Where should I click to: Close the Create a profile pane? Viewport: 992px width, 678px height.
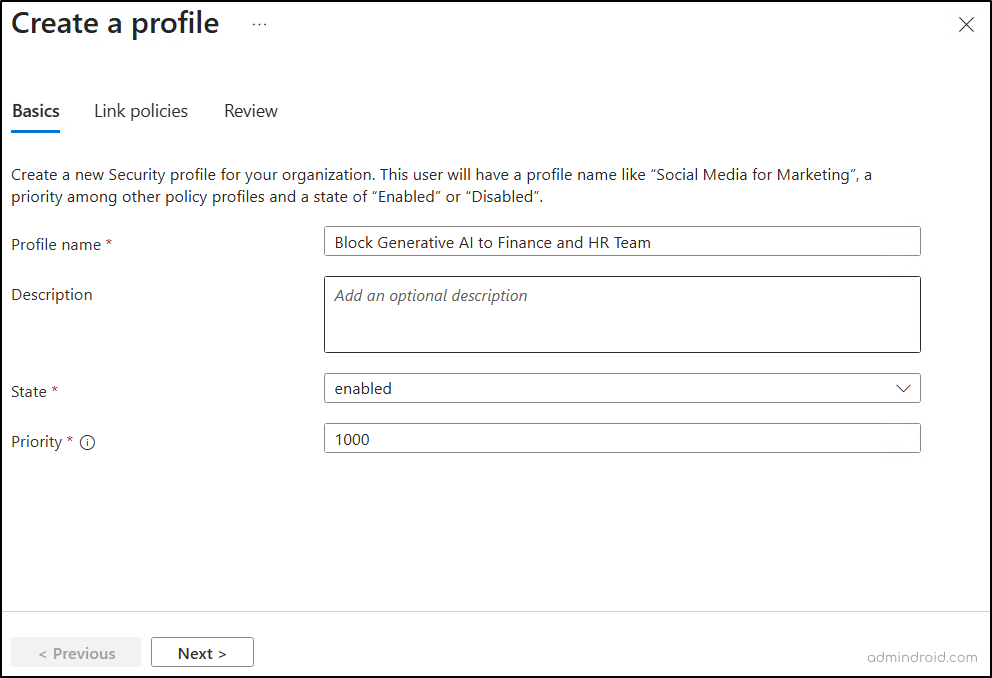[x=965, y=25]
